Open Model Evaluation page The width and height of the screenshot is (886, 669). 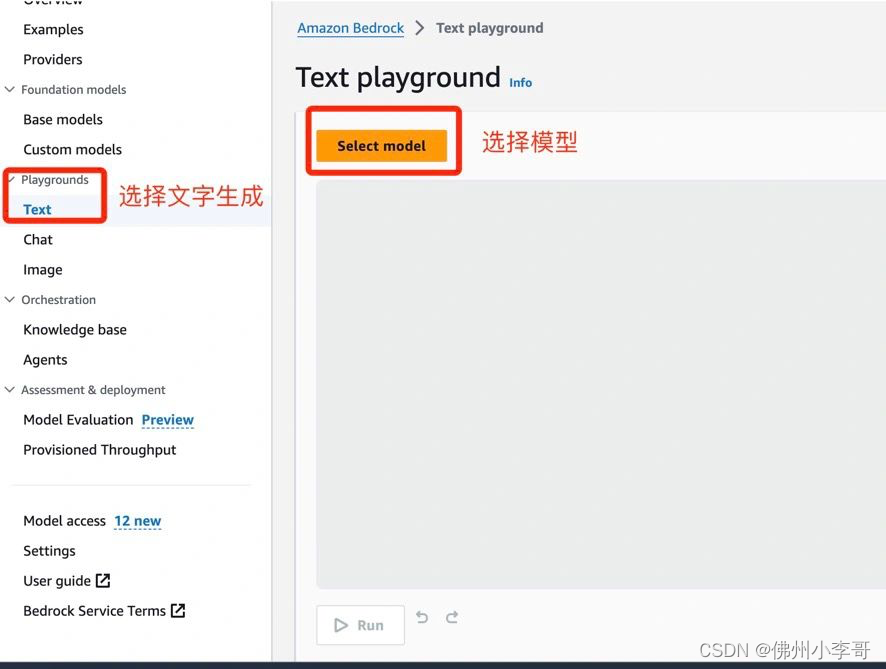tap(78, 420)
